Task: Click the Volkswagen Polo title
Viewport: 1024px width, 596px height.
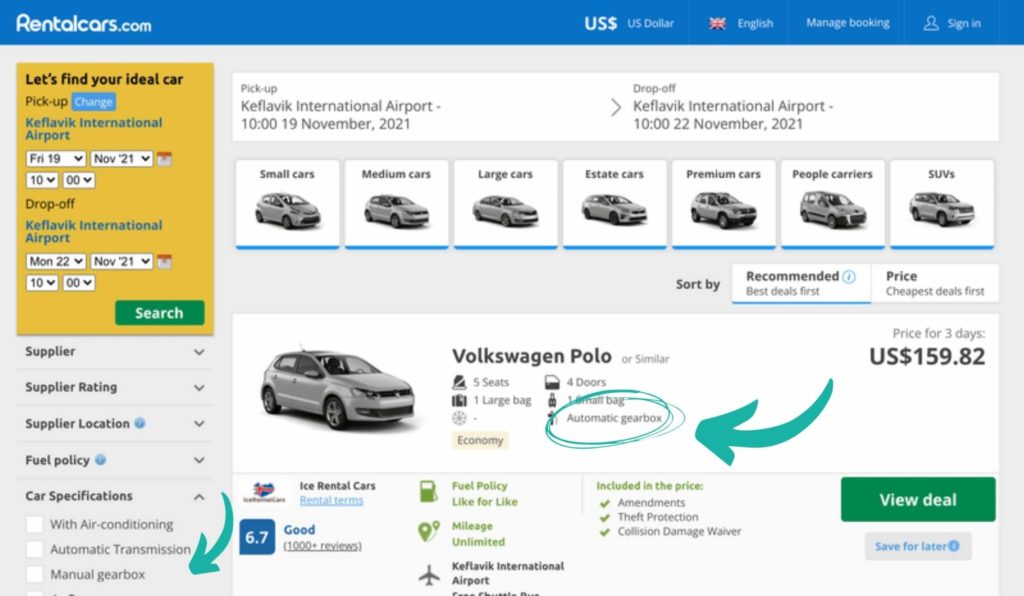Action: pos(532,356)
